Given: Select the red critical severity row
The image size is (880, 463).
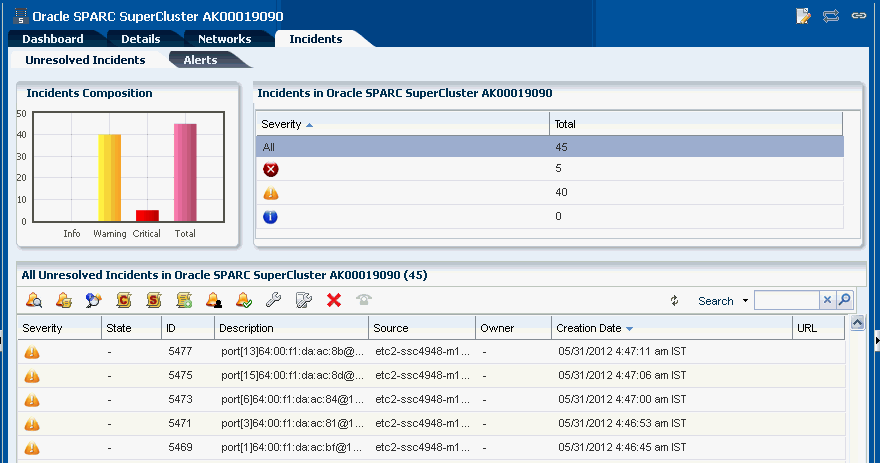Looking at the screenshot, I should tap(549, 169).
